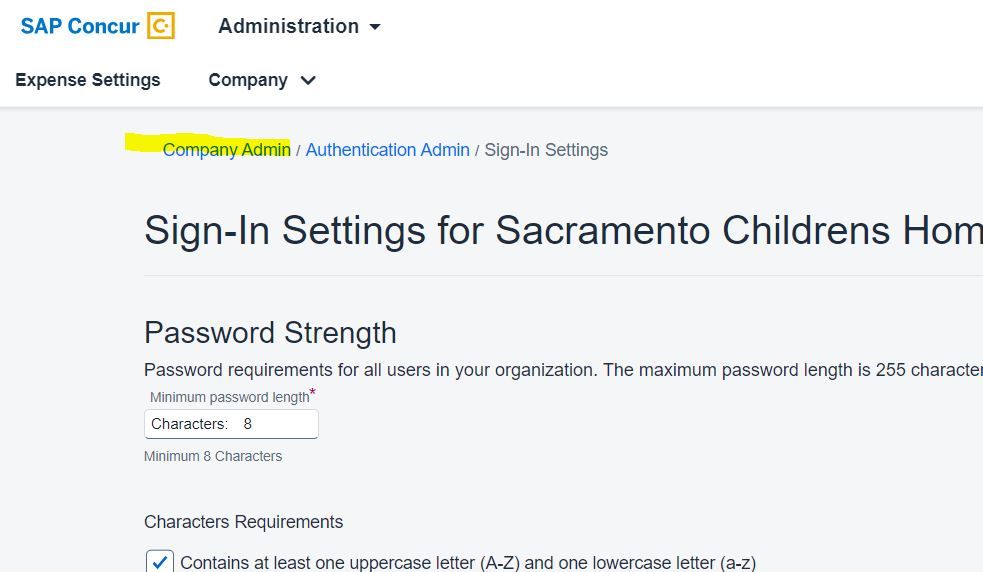Click the password requirements description text
The image size is (983, 572).
[562, 370]
